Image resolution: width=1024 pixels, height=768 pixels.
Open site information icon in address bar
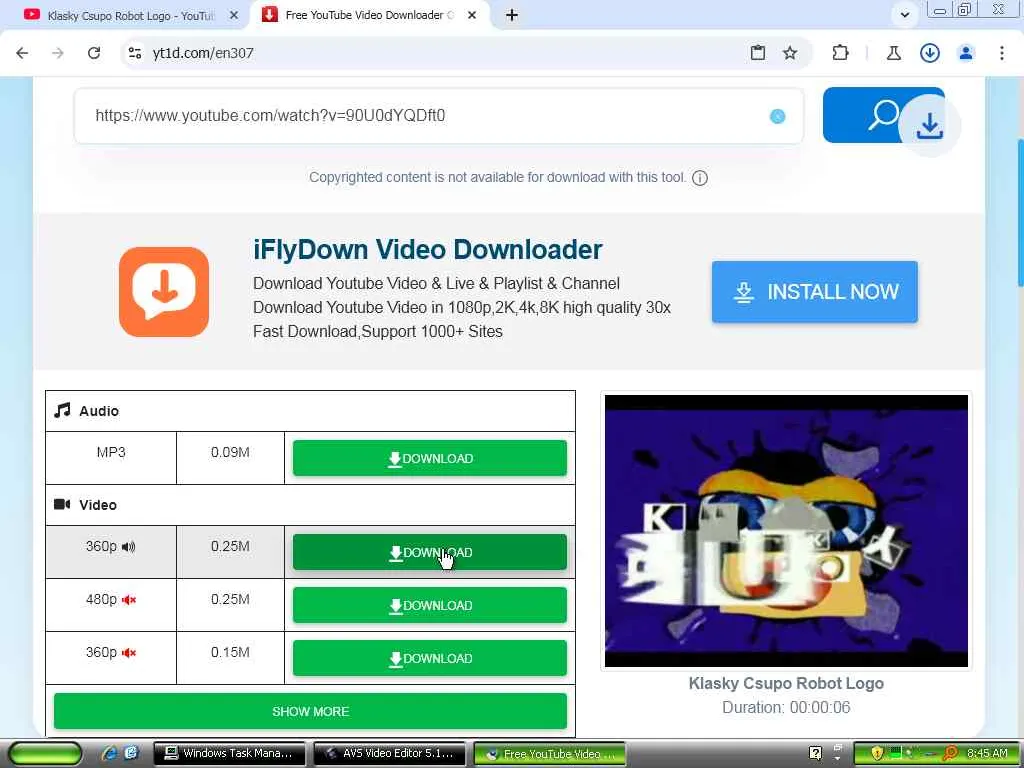[x=135, y=53]
